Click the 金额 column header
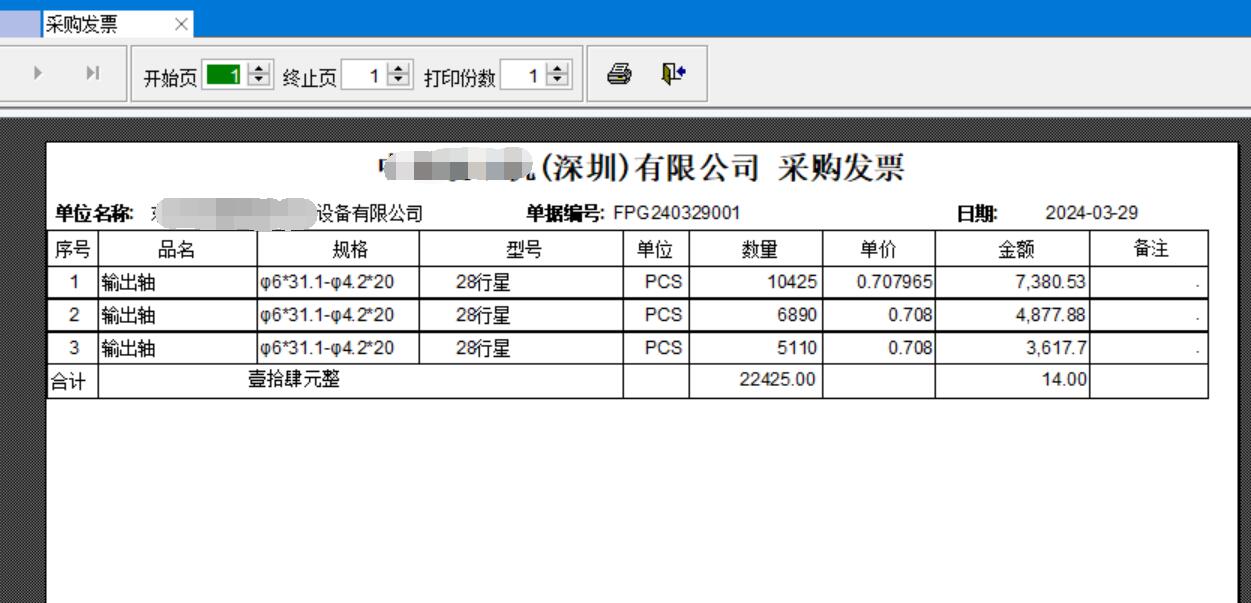 (1012, 249)
